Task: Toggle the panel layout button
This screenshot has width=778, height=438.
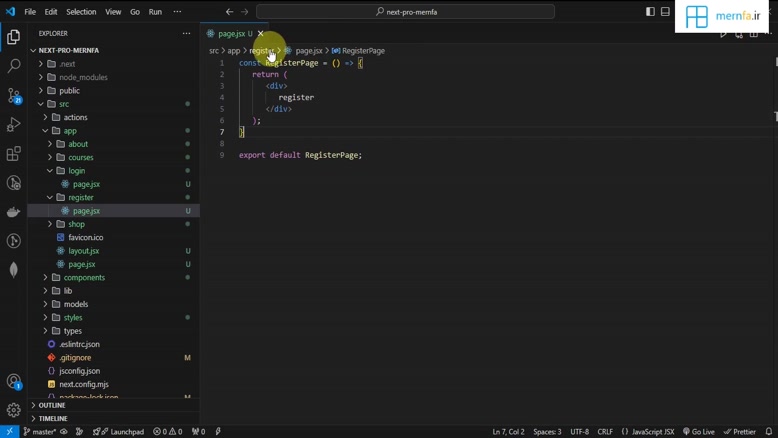Action: pyautogui.click(x=665, y=12)
